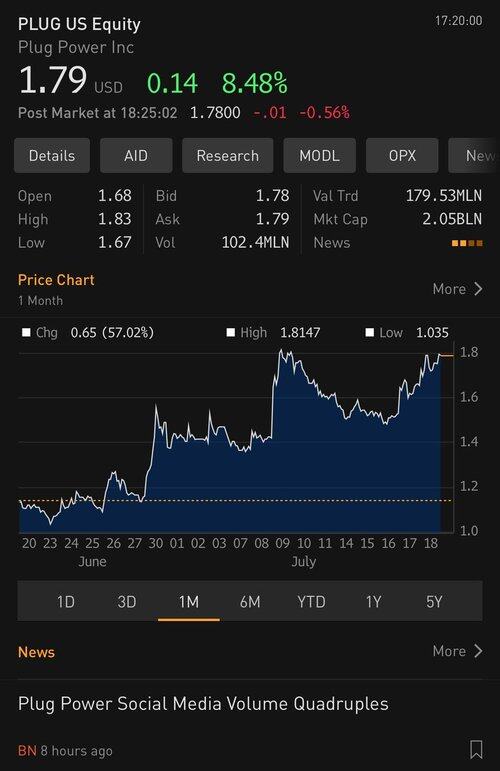Screen dimensions: 500x771
Task: Select the 1Y chart range
Action: coord(373,601)
